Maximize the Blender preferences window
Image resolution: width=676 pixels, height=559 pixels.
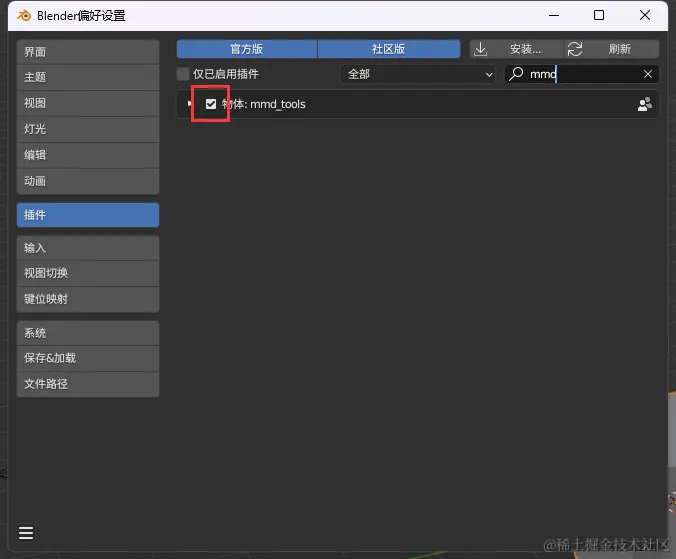point(598,16)
